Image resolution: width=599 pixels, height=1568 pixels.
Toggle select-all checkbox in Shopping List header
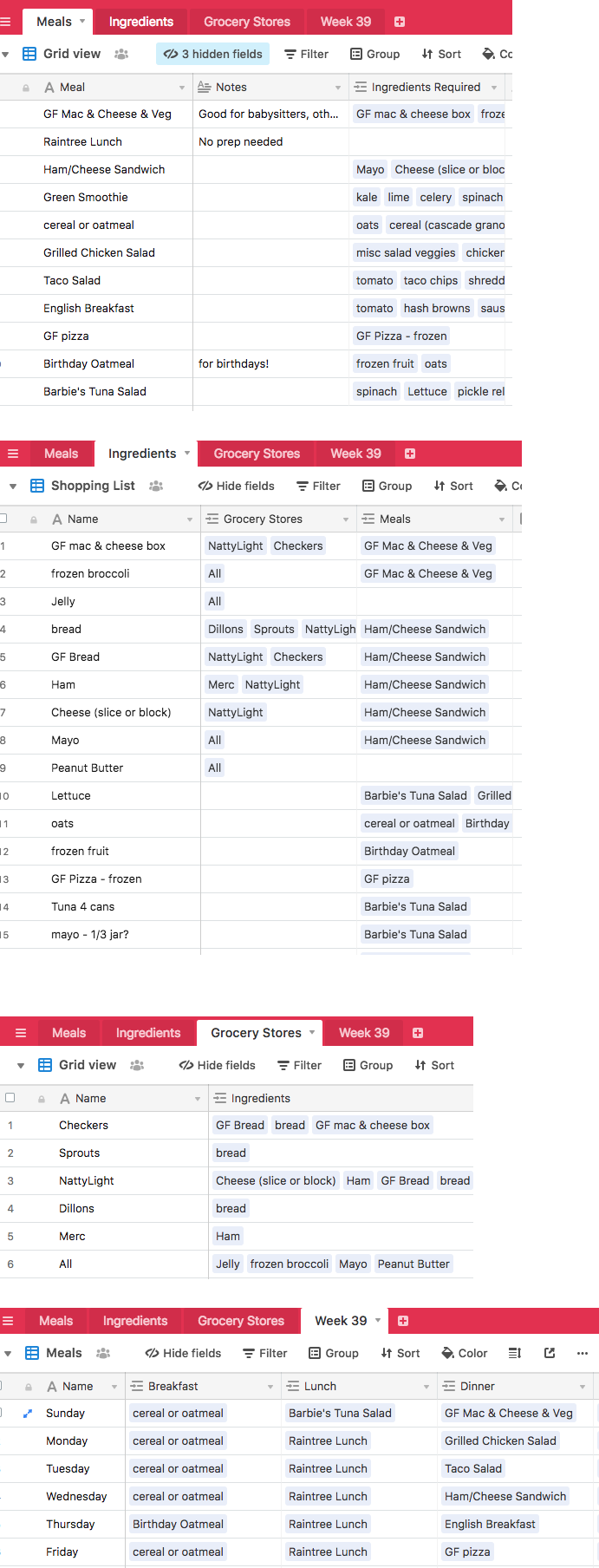(x=3, y=519)
